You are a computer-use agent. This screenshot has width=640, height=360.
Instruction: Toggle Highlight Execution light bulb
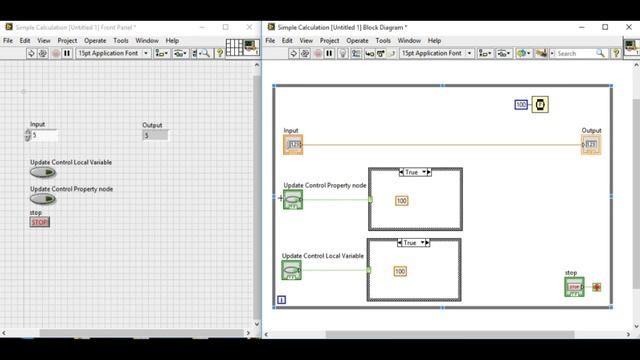tap(342, 53)
